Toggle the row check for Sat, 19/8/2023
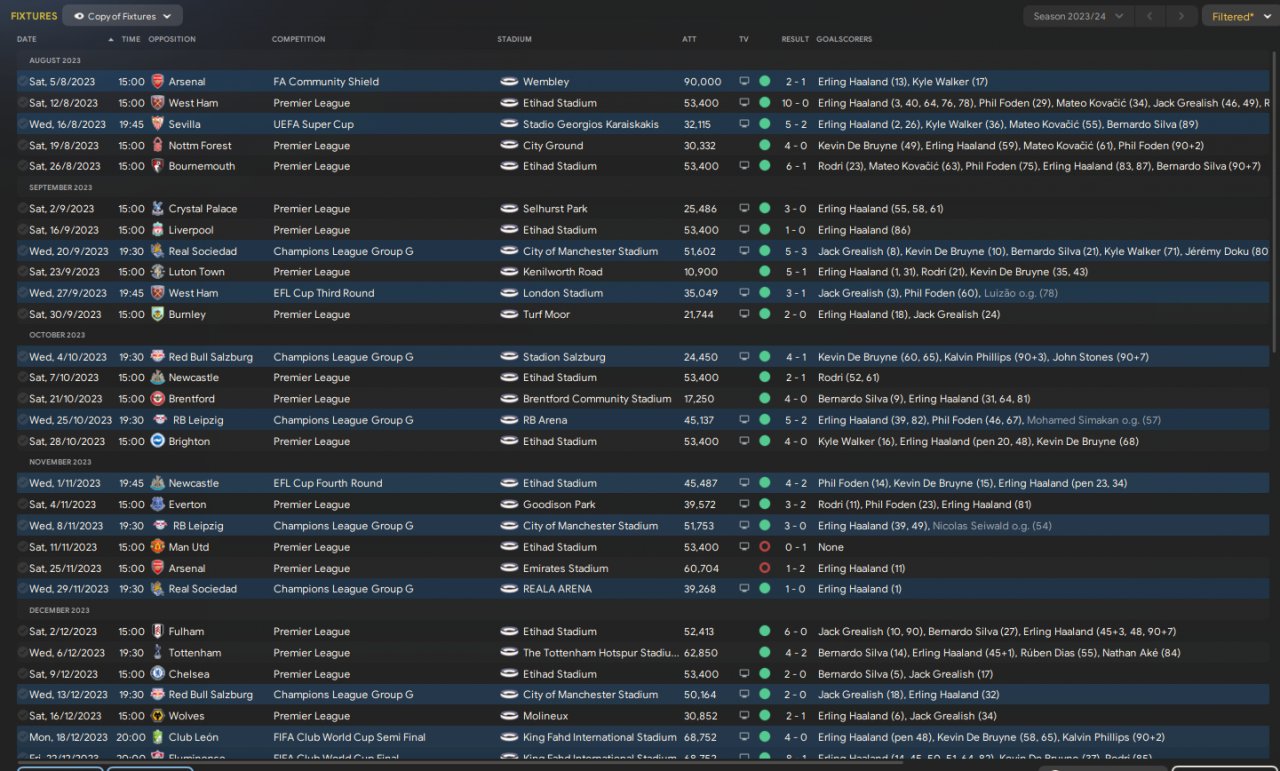1280x771 pixels. point(23,145)
